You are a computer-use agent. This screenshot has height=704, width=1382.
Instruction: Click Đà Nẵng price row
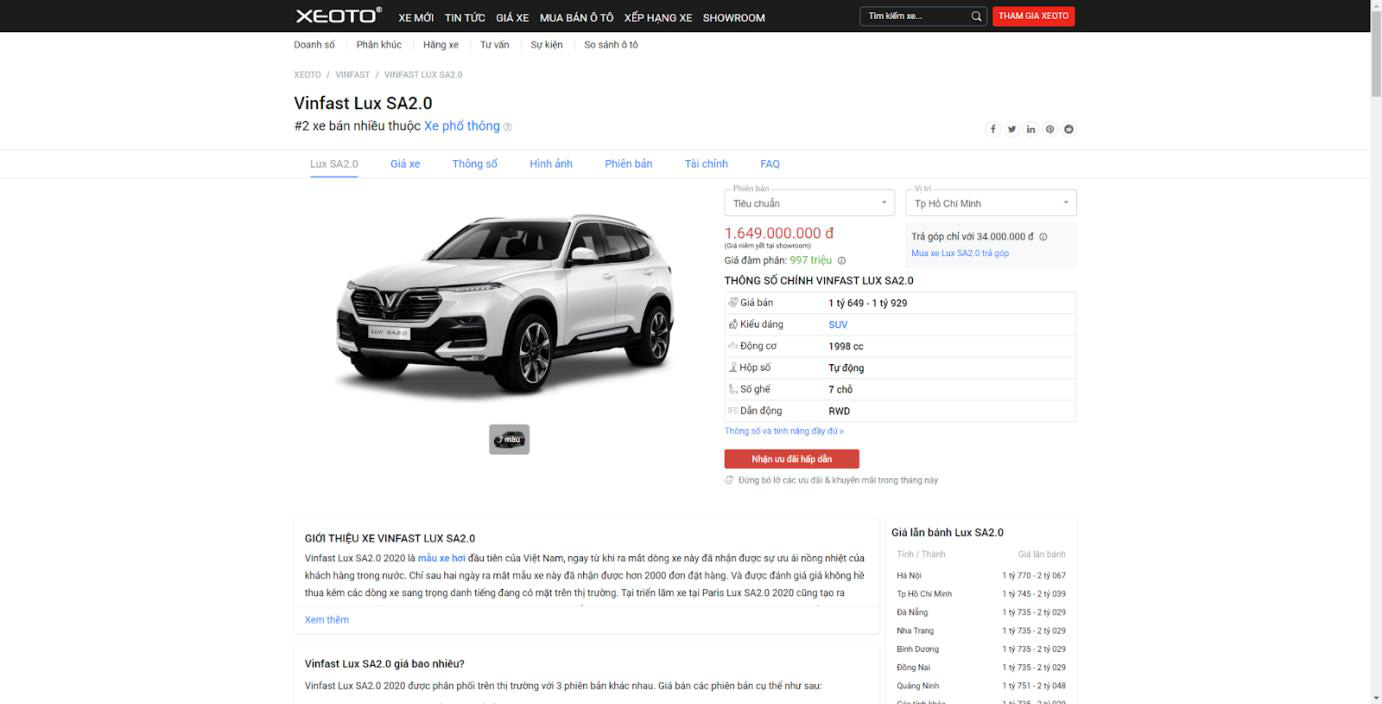981,612
